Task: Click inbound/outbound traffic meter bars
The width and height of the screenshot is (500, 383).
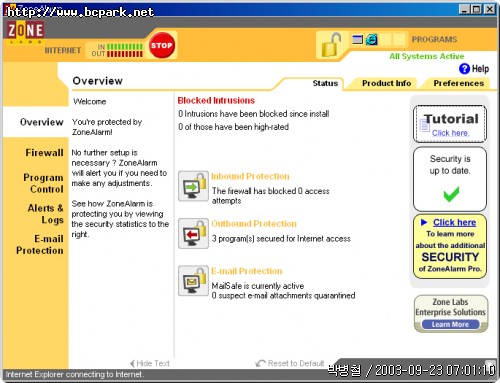Action: [125, 50]
